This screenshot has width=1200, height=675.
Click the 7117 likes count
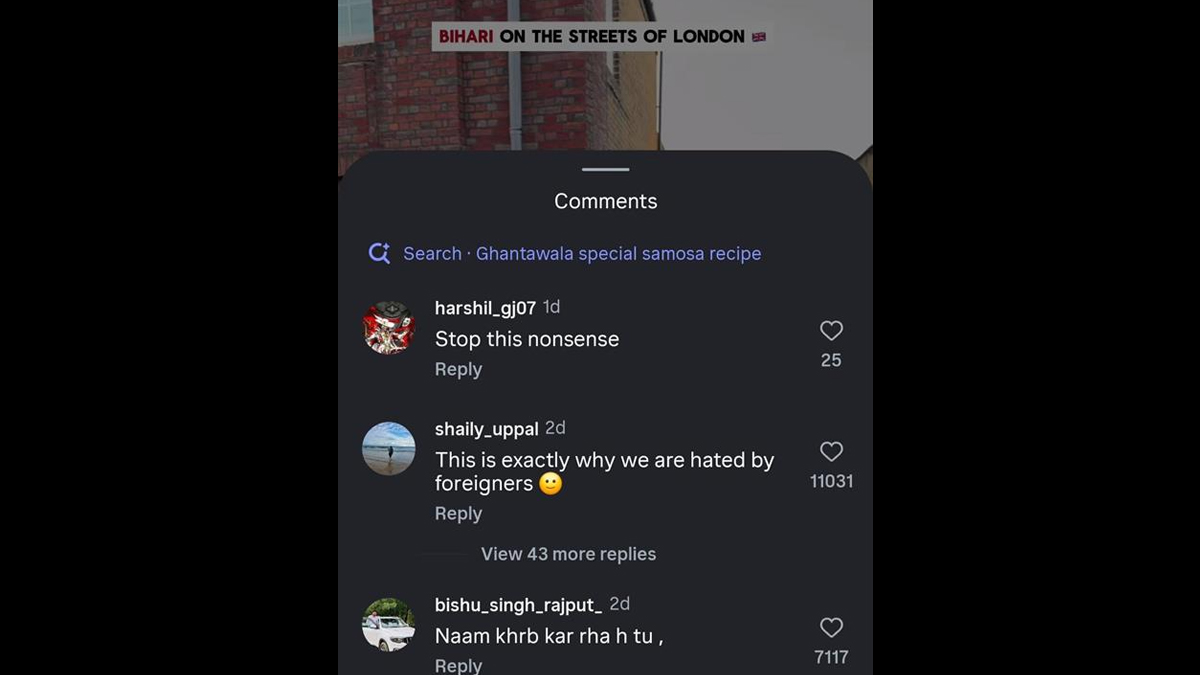click(x=831, y=657)
